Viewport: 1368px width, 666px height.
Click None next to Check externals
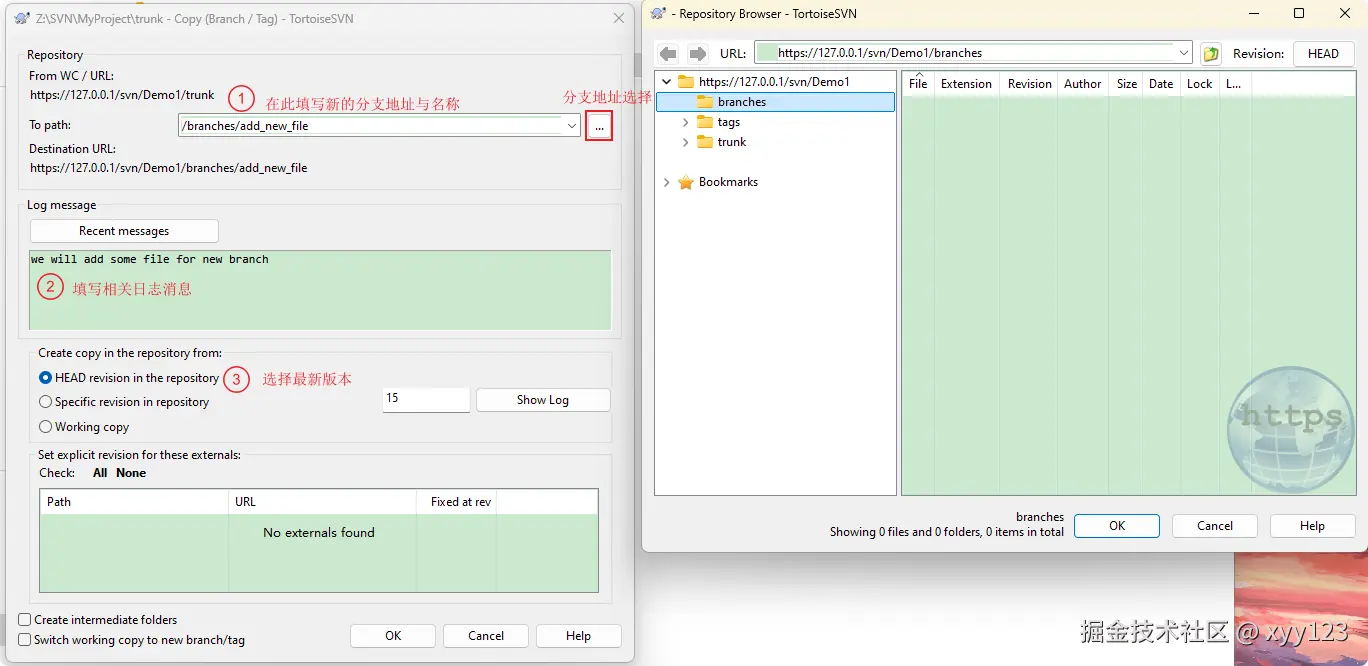(131, 473)
